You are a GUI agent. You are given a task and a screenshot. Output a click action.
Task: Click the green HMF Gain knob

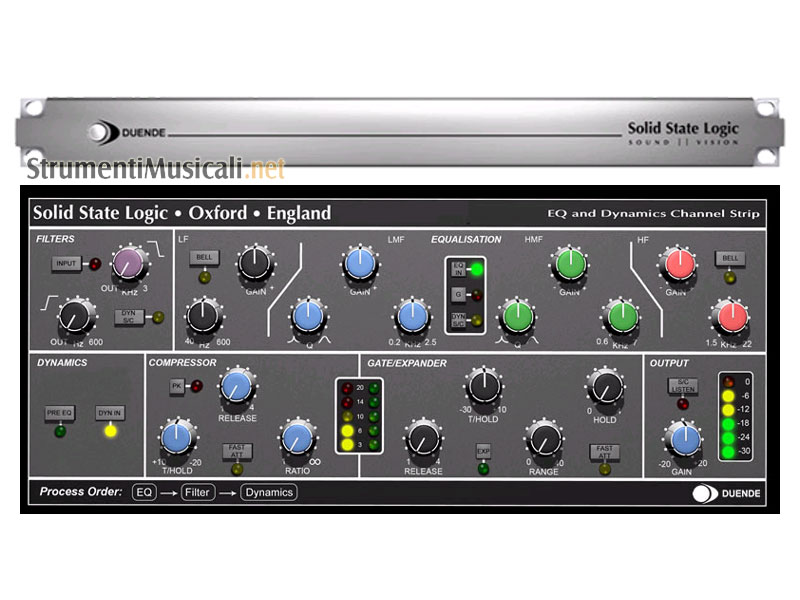[x=569, y=264]
